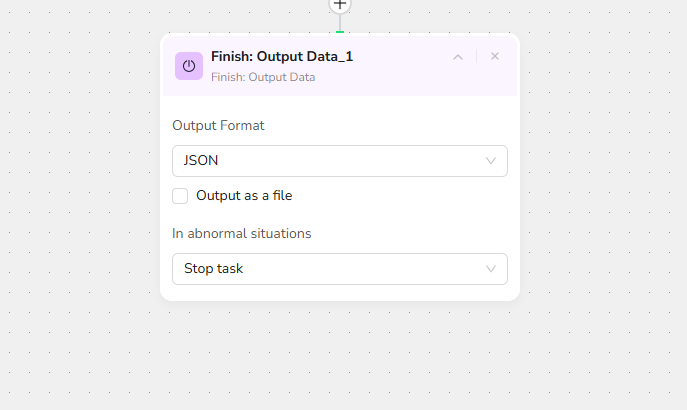Click the plus add-node button above the node

(340, 4)
